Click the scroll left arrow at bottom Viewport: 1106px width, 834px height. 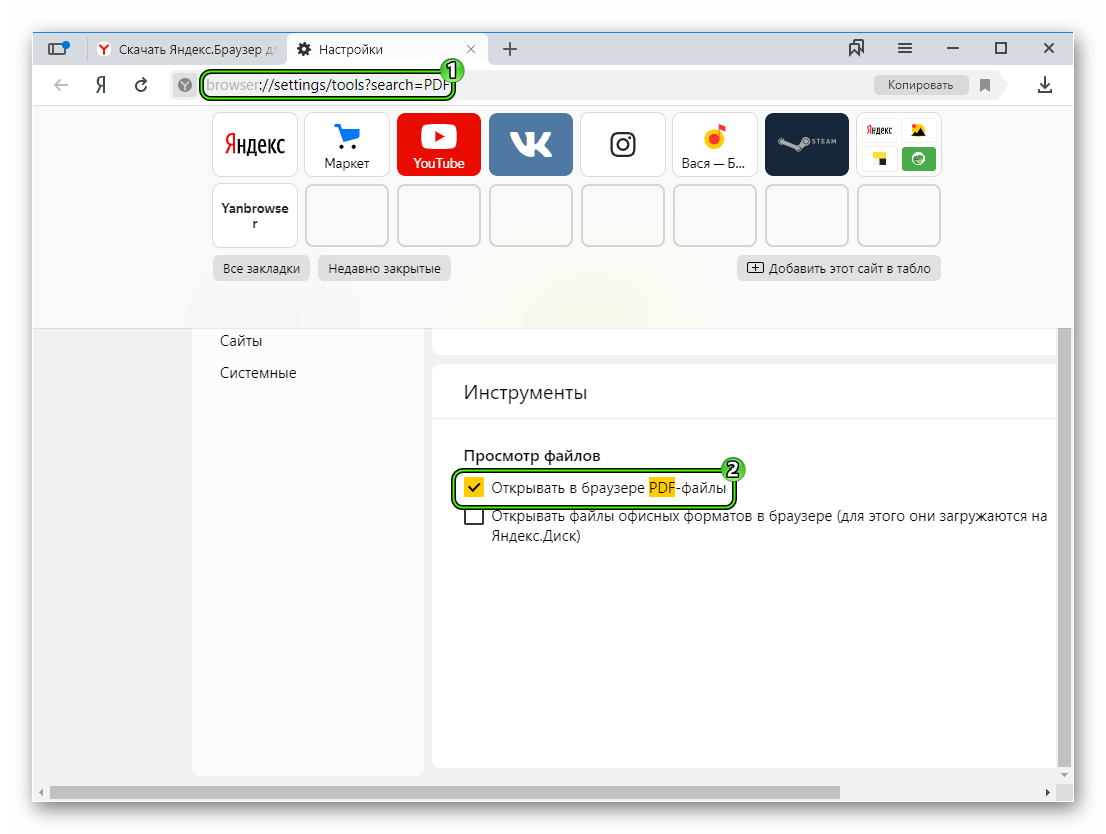[x=42, y=792]
